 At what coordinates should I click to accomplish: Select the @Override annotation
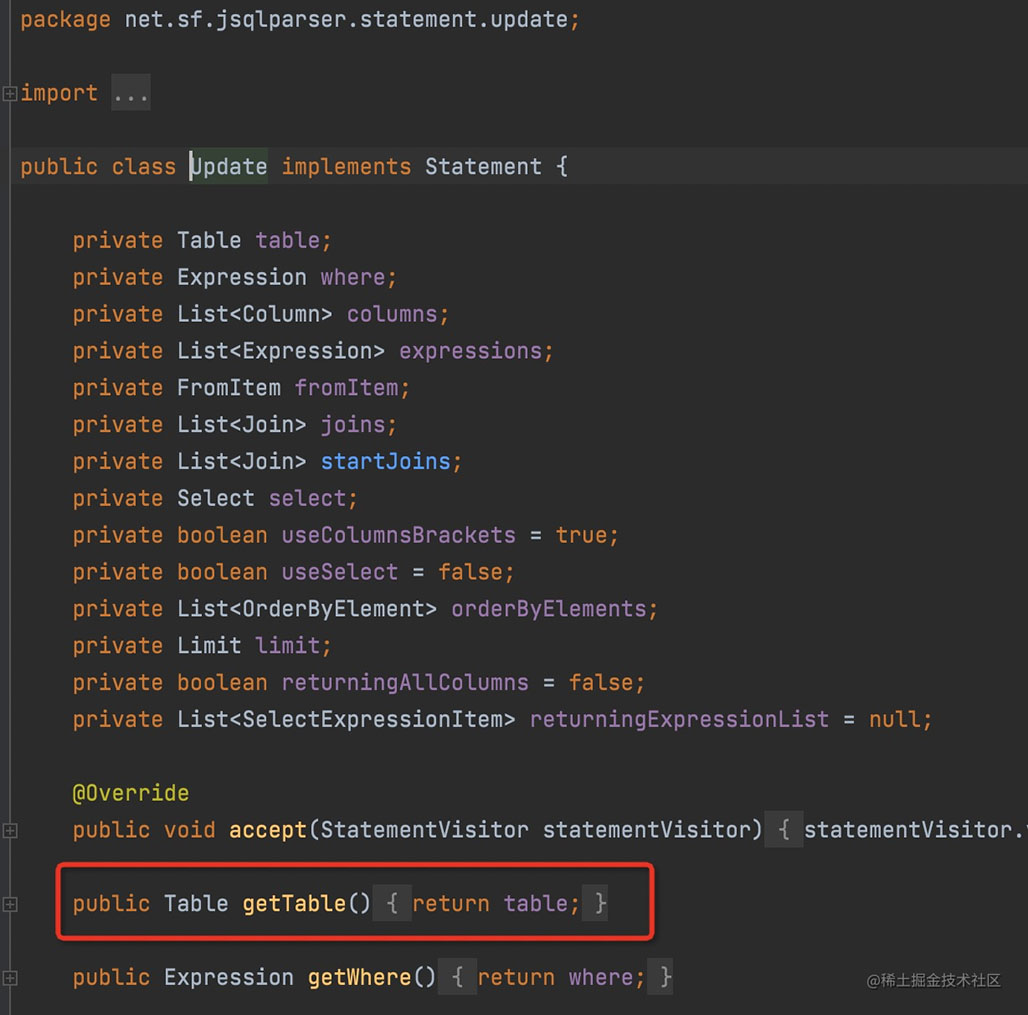tap(130, 793)
